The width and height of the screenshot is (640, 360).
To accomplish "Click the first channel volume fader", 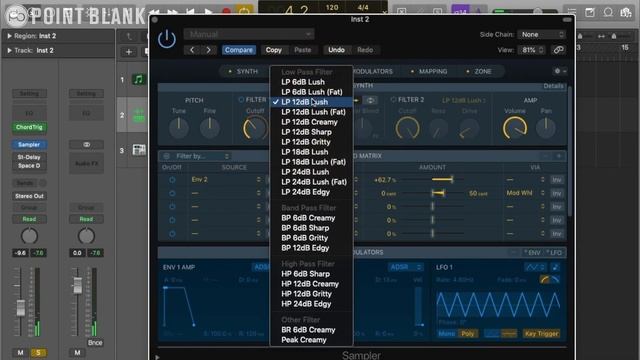I will [x=20, y=307].
